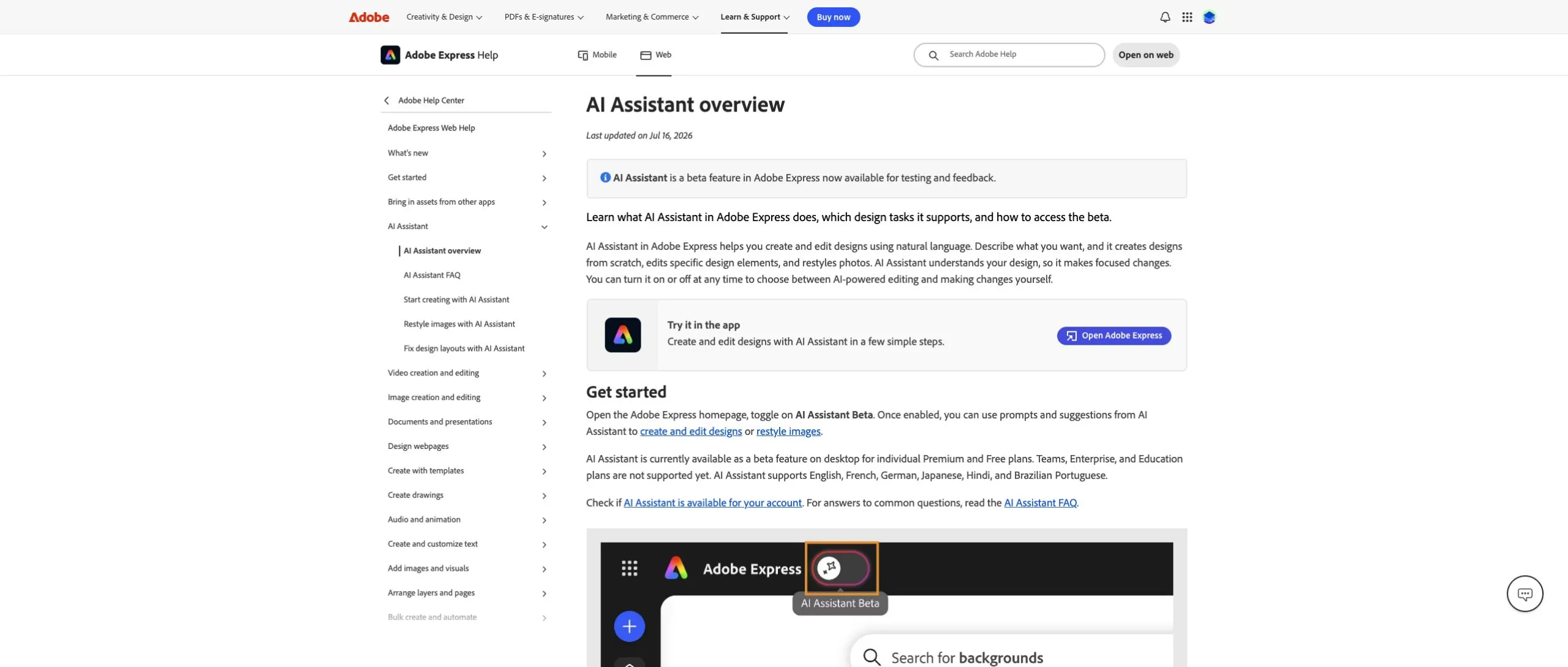Open the Learn & Support menu
The width and height of the screenshot is (1568, 667).
[x=755, y=17]
